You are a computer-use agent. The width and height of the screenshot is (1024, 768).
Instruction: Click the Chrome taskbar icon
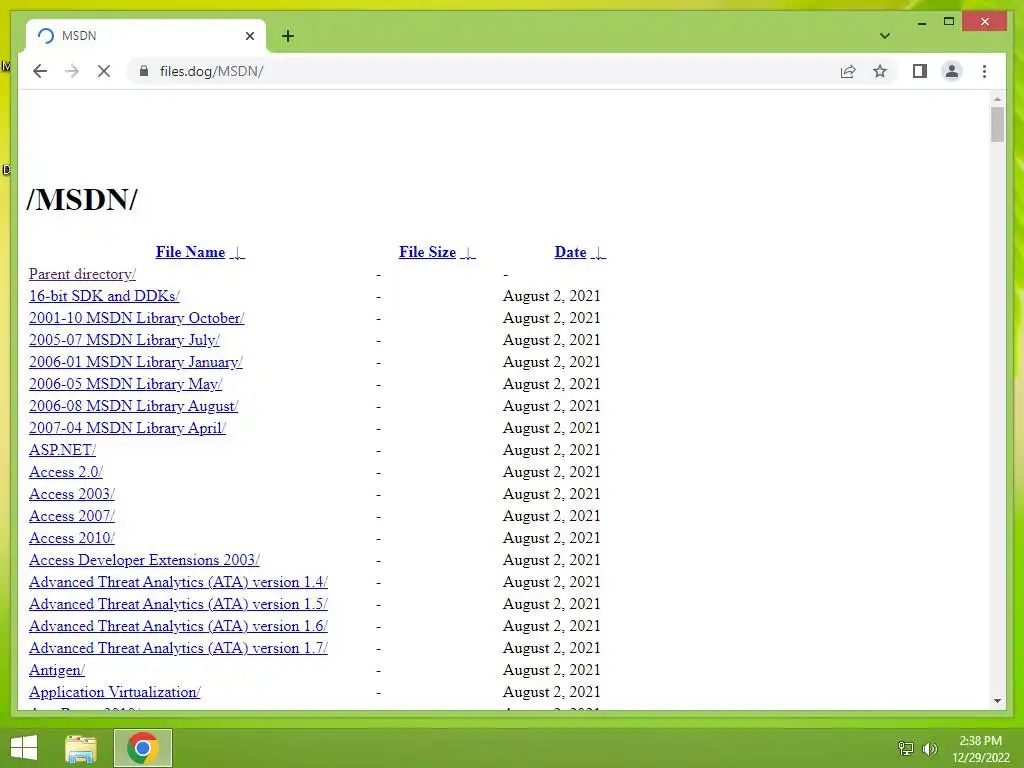pos(142,748)
